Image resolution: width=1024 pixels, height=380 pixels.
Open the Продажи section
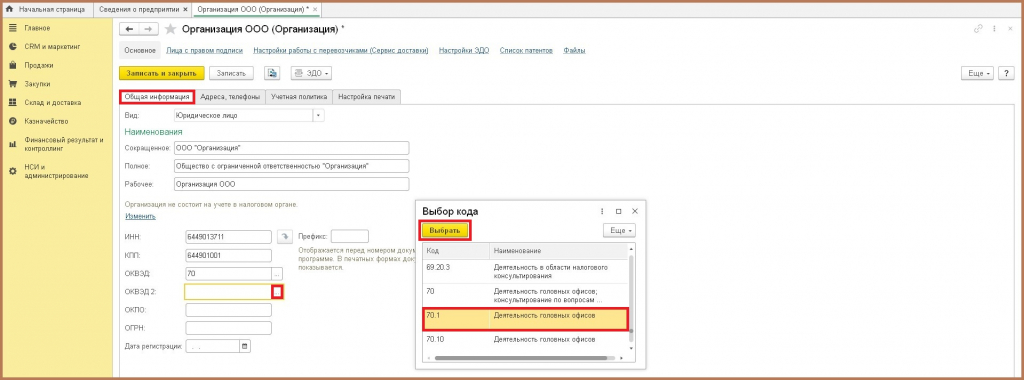coord(39,65)
